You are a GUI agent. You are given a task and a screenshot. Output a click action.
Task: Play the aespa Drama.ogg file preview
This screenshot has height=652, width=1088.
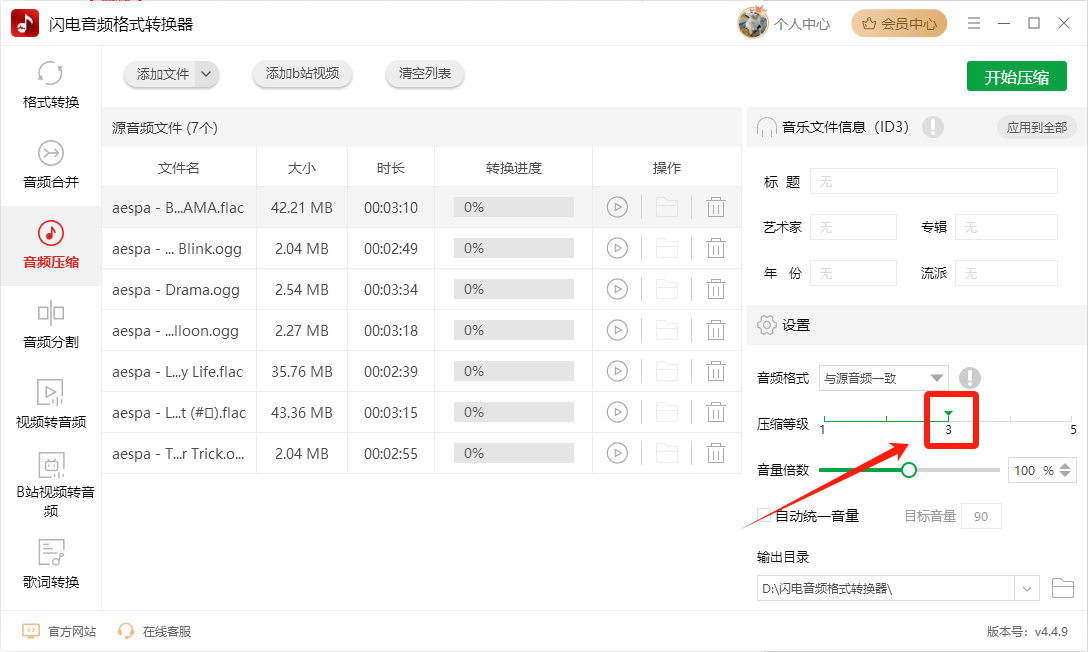point(617,289)
